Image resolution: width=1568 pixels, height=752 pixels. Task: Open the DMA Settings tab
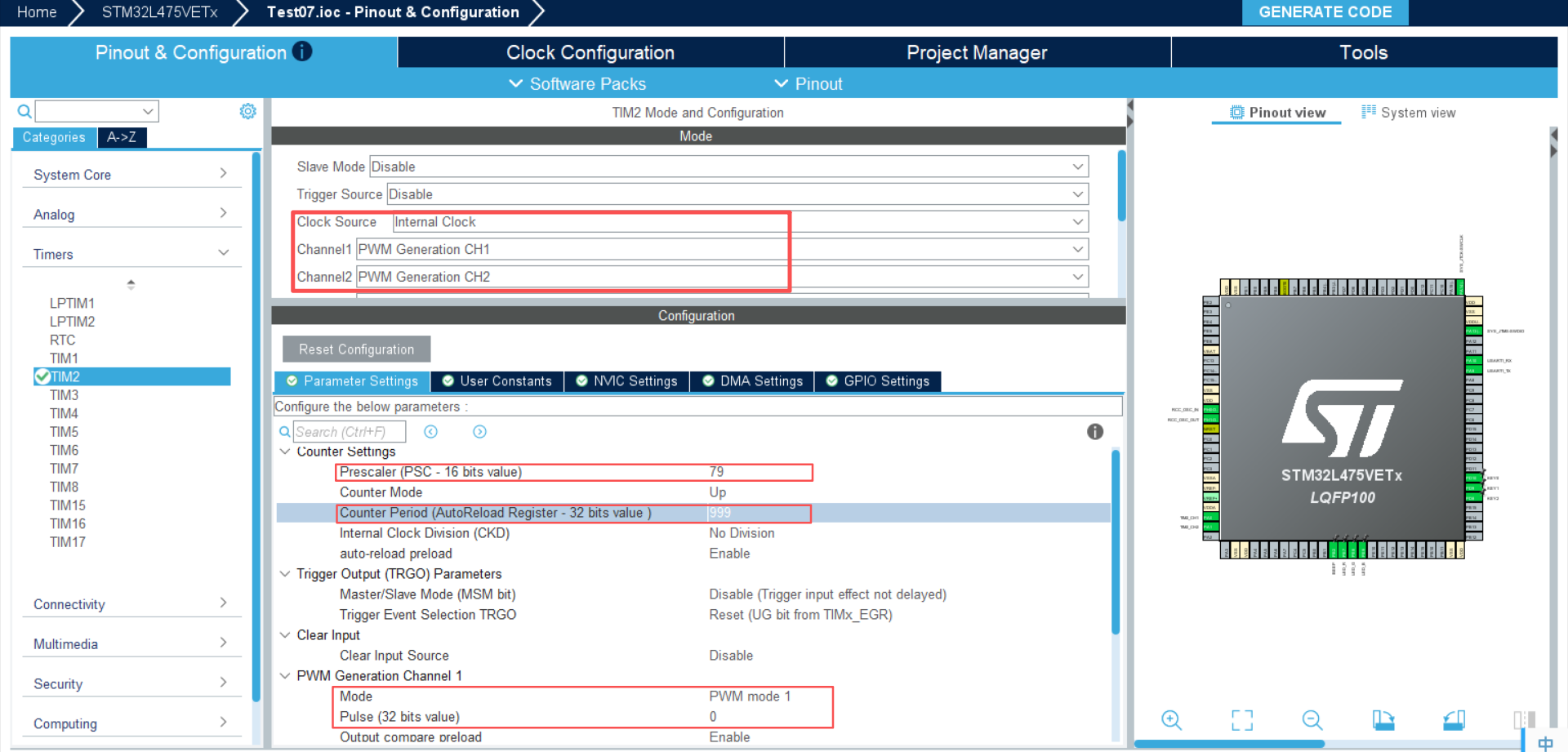pos(753,381)
